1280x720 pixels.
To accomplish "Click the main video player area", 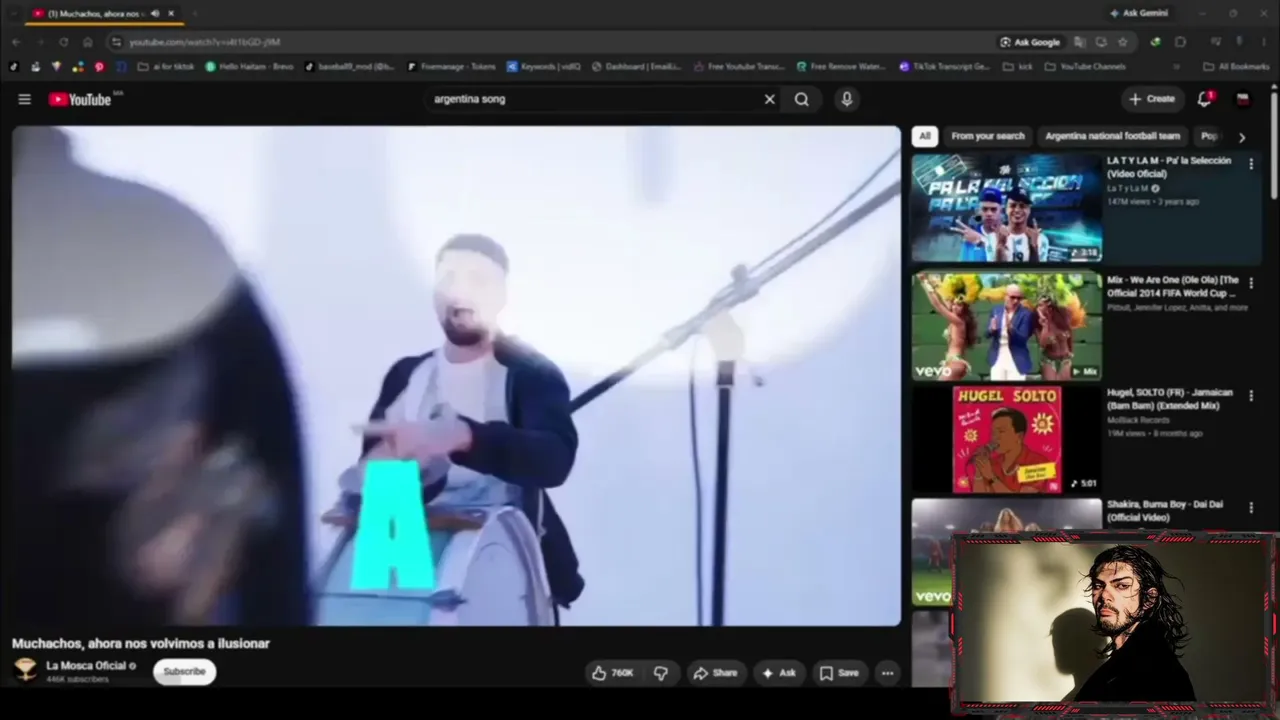I will 457,376.
